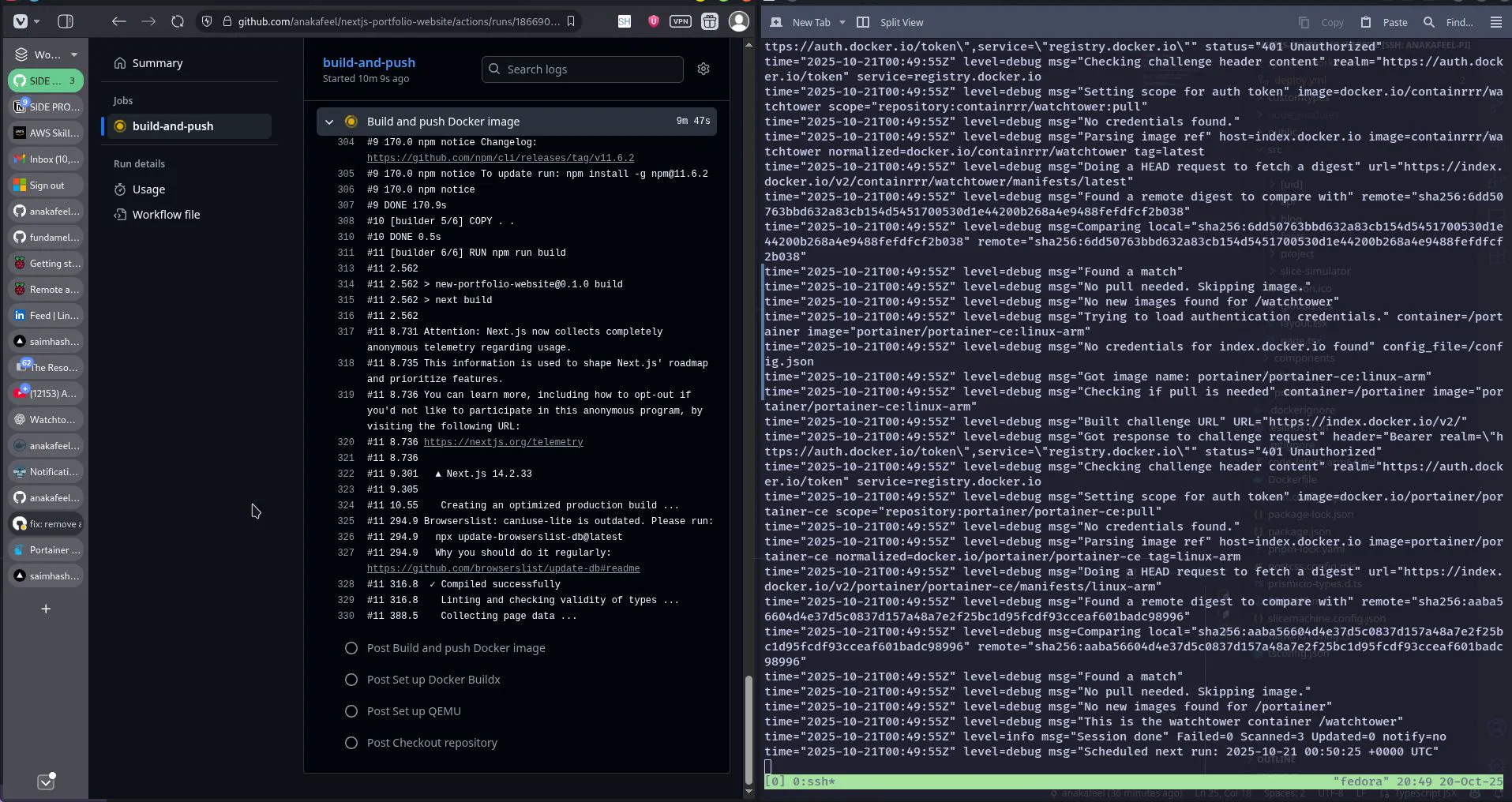Switch to the Portainer tab
Viewport: 1512px width, 802px height.
46,549
